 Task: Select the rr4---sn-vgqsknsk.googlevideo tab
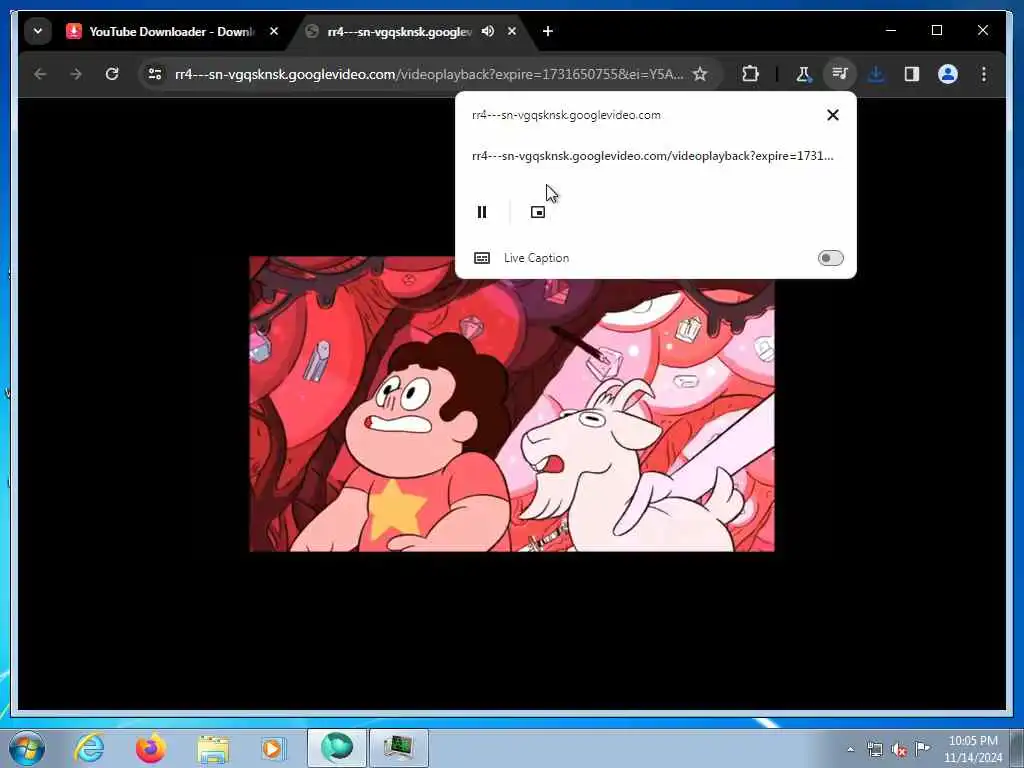[398, 31]
